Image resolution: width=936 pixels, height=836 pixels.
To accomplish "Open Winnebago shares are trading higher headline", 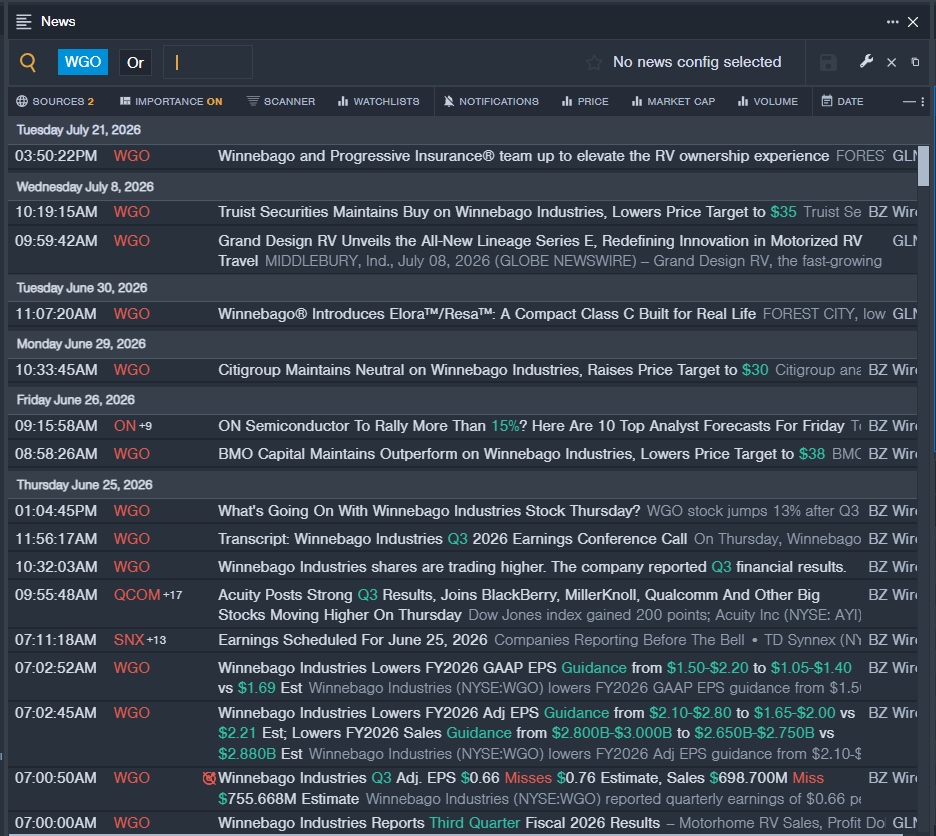I will 531,567.
